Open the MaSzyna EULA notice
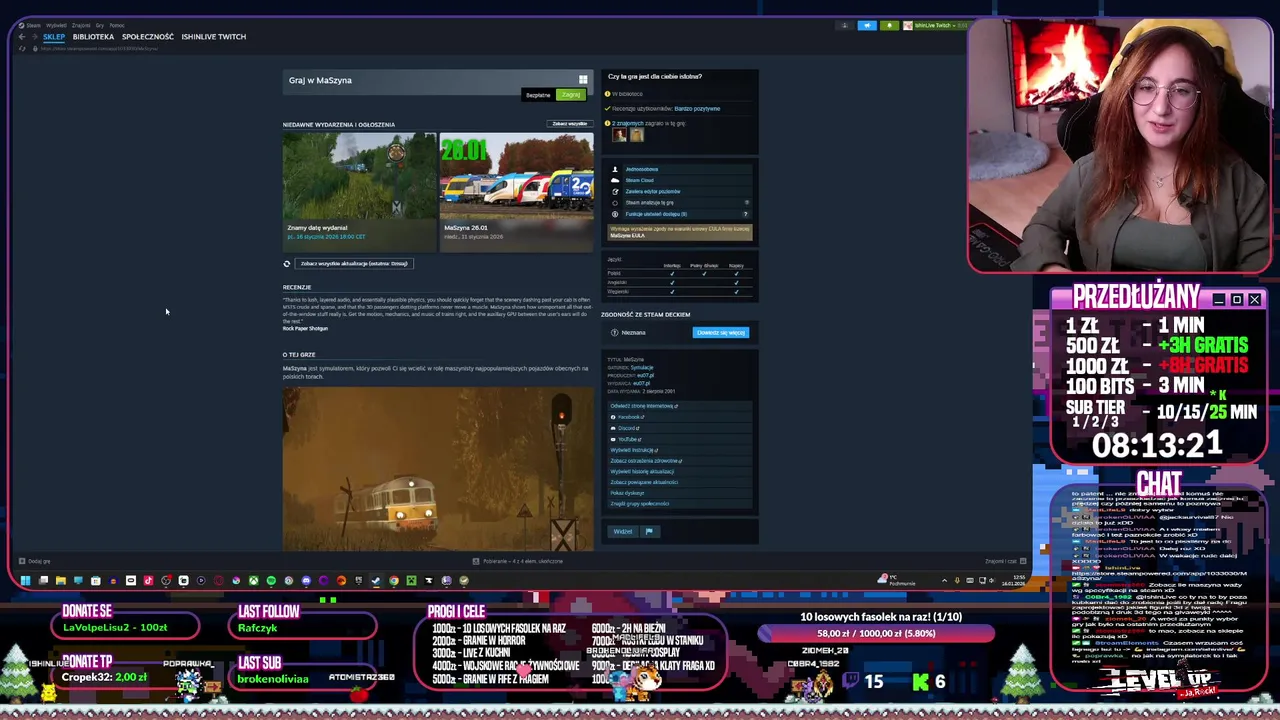Viewport: 1280px width, 720px height. click(x=680, y=232)
